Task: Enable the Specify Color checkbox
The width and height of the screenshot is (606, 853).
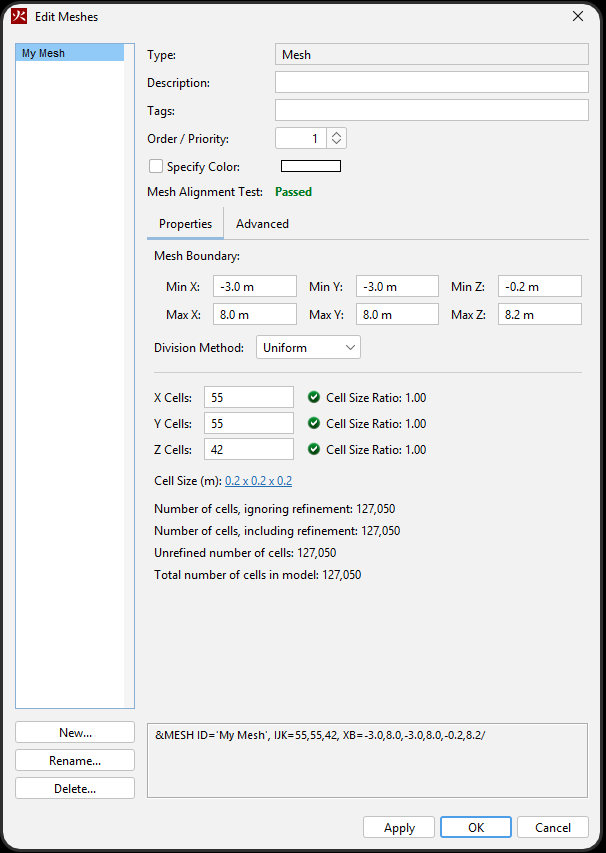Action: [x=156, y=166]
